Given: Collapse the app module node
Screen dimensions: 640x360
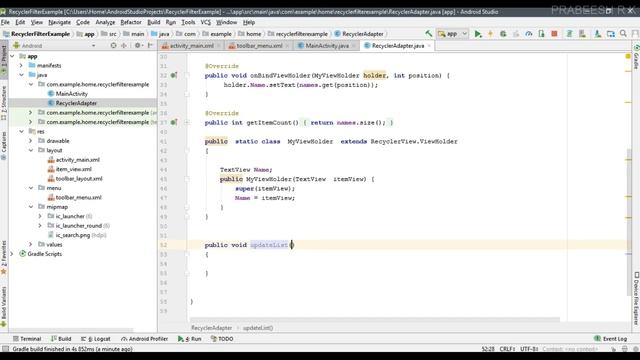Looking at the screenshot, I should click(x=12, y=56).
